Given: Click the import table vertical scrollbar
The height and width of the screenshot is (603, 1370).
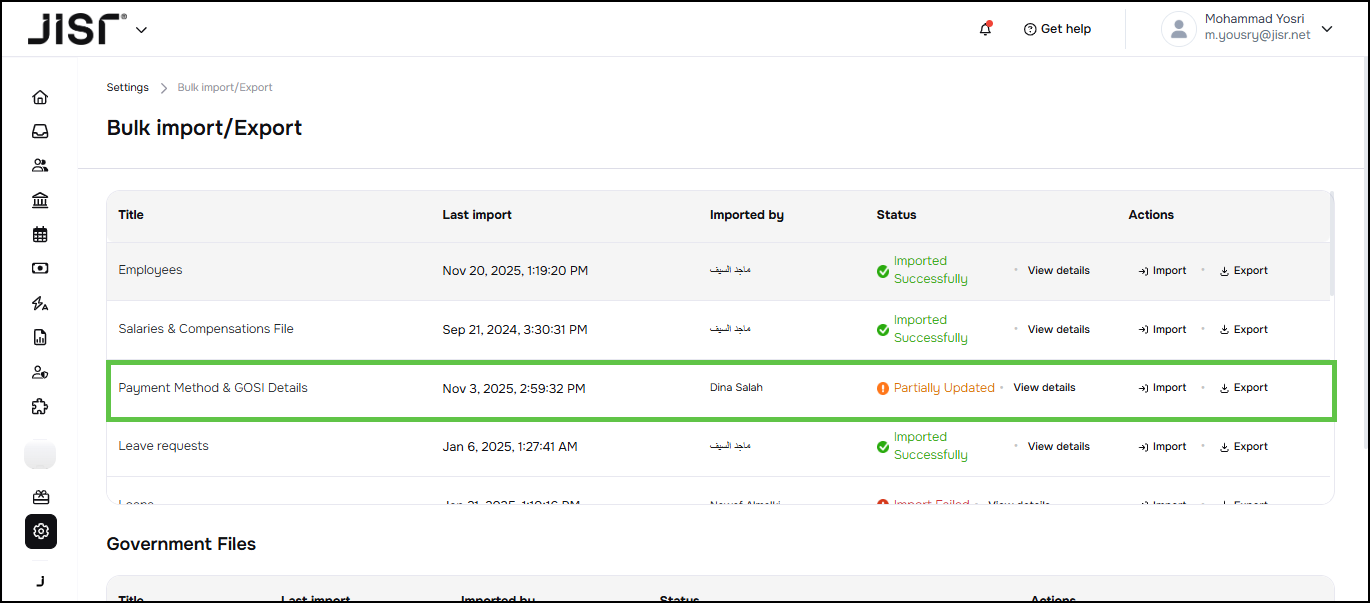Looking at the screenshot, I should 1331,245.
